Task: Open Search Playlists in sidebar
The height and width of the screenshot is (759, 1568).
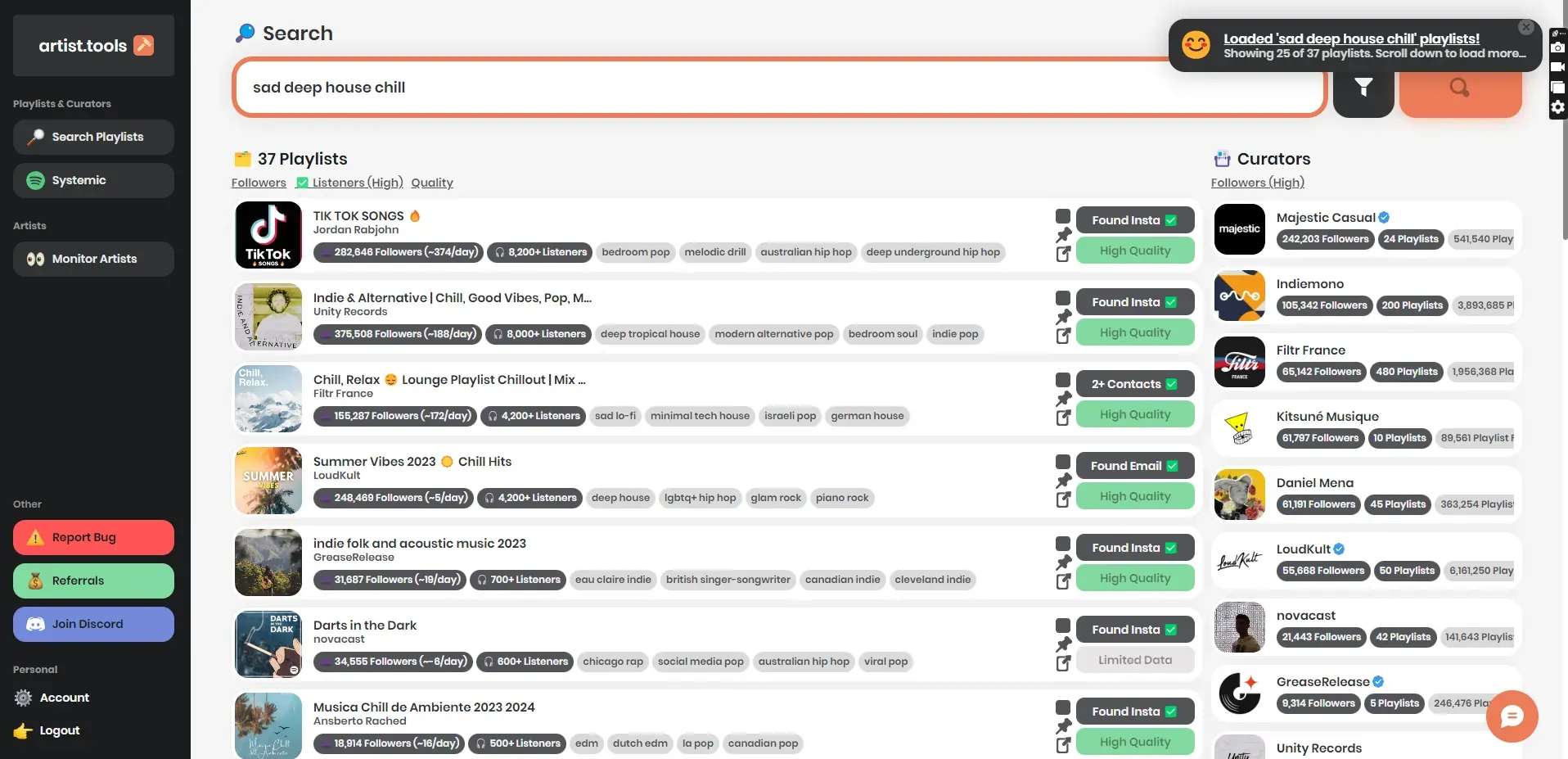Action: pos(94,137)
